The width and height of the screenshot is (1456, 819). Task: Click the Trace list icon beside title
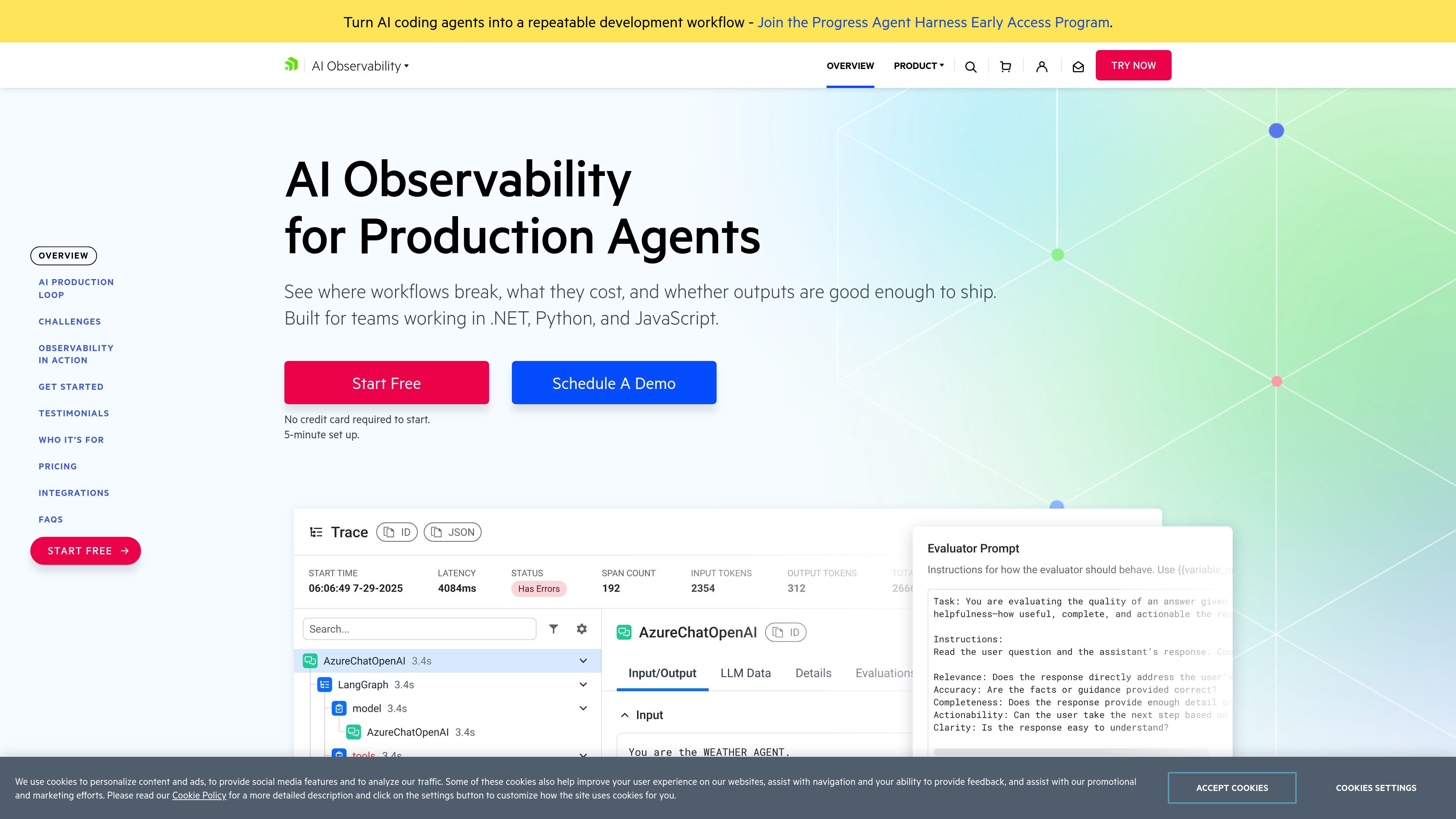point(316,532)
